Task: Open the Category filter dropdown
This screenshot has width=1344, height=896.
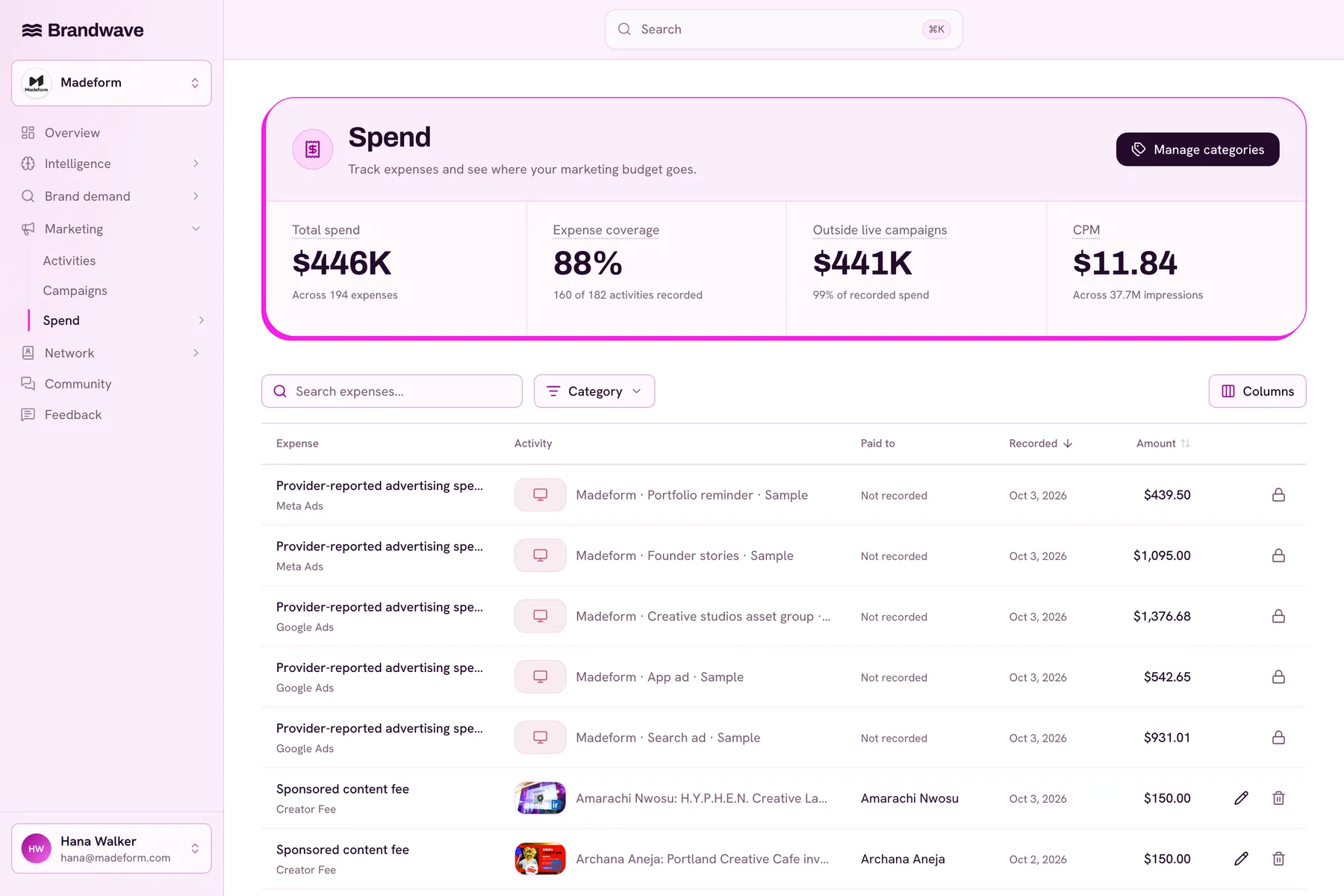Action: pyautogui.click(x=594, y=391)
